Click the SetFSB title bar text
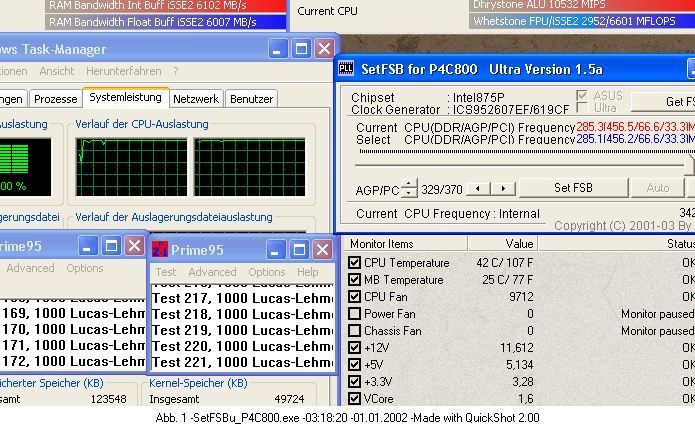 (481, 69)
